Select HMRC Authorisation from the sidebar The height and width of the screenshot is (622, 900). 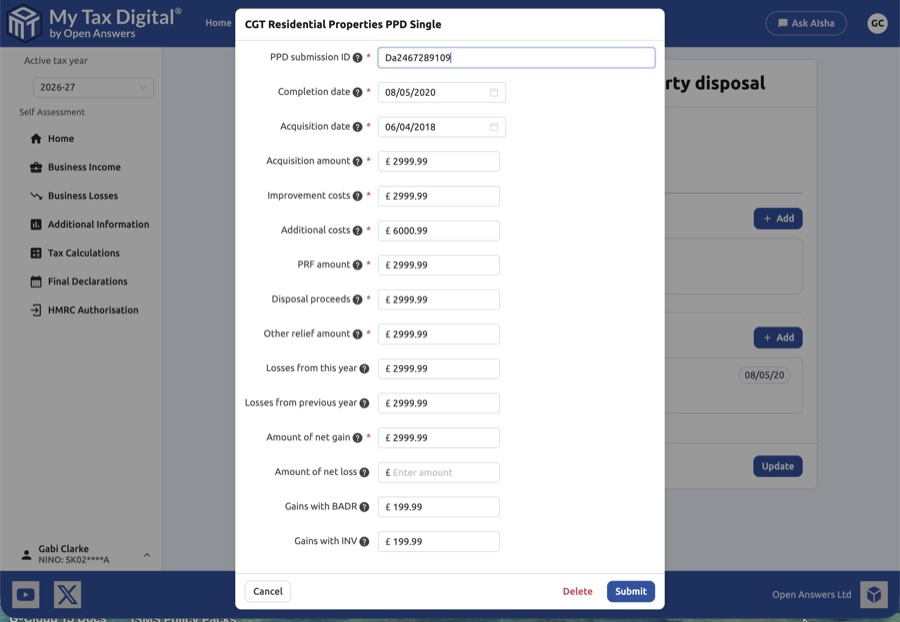pyautogui.click(x=93, y=310)
